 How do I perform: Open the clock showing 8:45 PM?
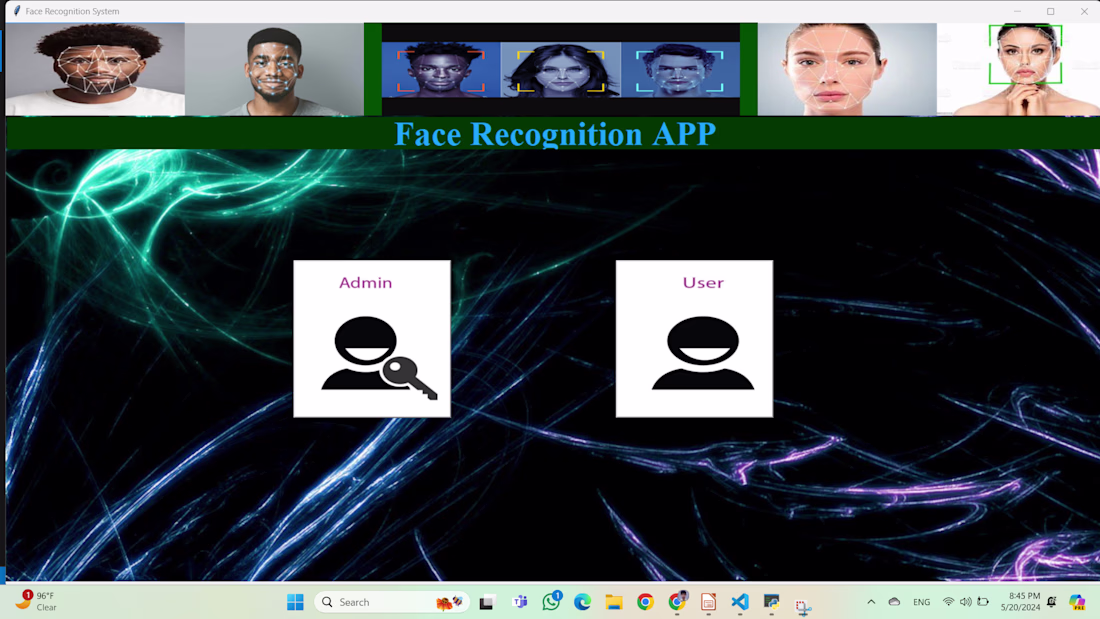pyautogui.click(x=1021, y=602)
